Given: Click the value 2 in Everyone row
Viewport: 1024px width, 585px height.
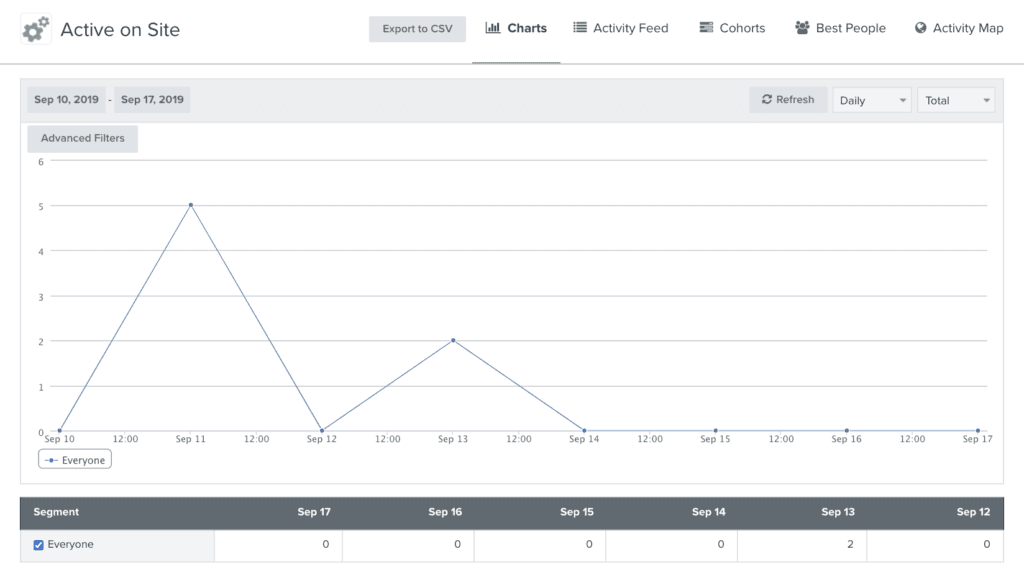Looking at the screenshot, I should [850, 545].
